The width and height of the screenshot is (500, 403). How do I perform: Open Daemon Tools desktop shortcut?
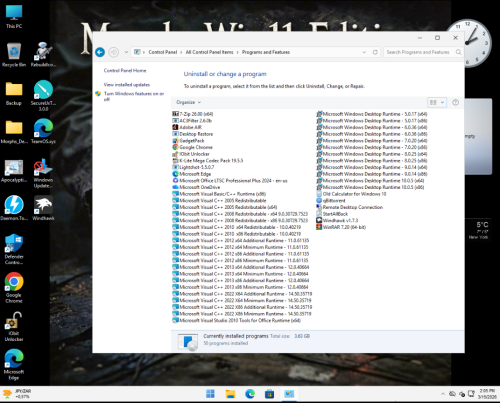(x=14, y=208)
